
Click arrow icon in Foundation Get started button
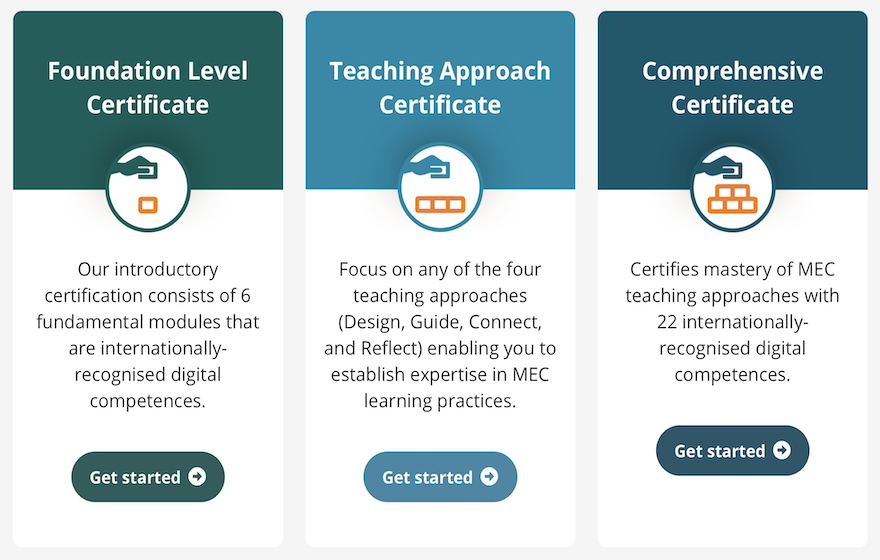coord(197,476)
